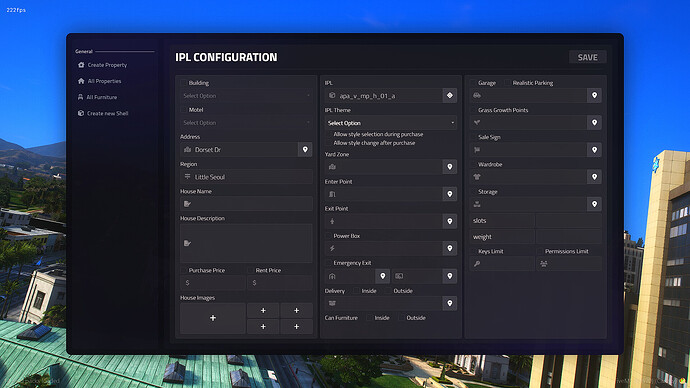Viewport: 690px width, 388px height.
Task: Open the Building Select Option dropdown
Action: pyautogui.click(x=246, y=95)
